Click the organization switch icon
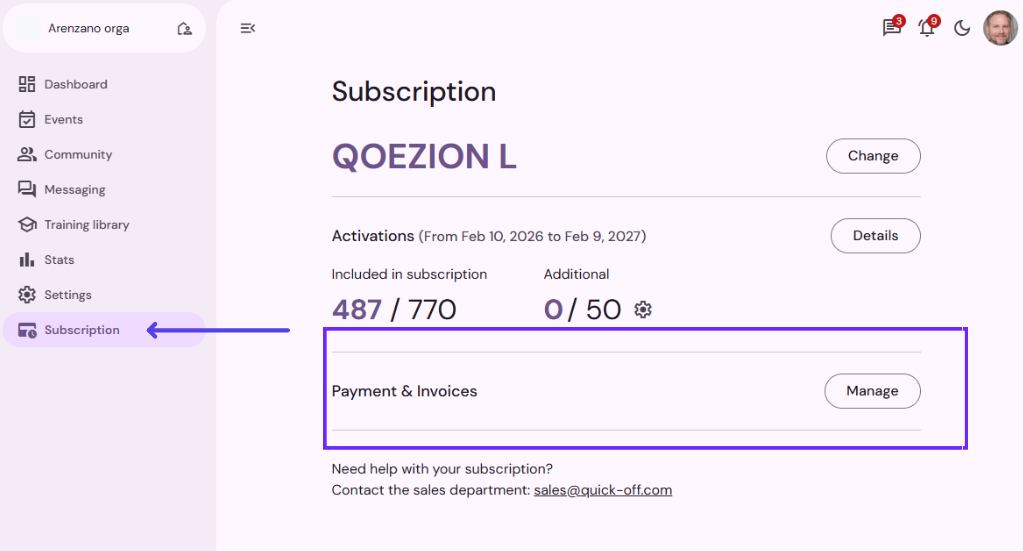 click(x=184, y=29)
